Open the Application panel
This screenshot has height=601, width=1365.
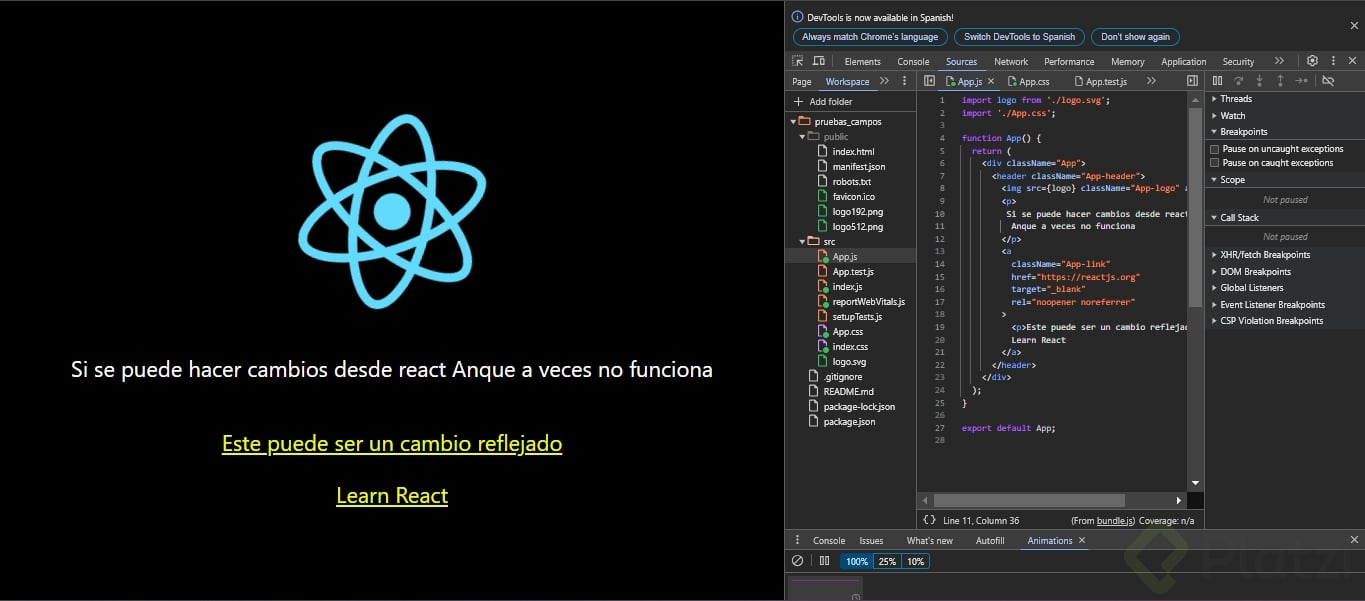(1183, 62)
